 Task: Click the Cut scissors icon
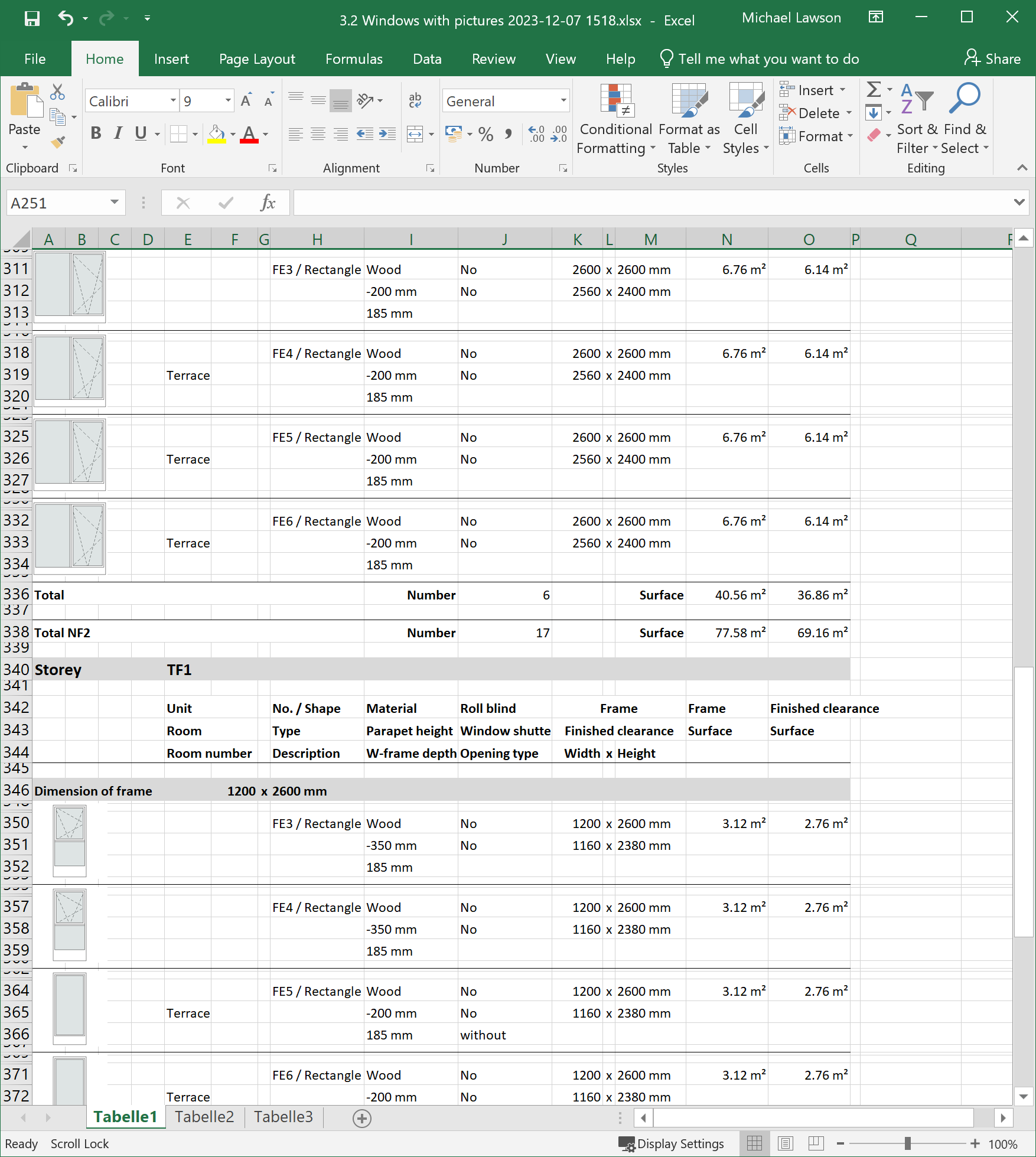[57, 92]
